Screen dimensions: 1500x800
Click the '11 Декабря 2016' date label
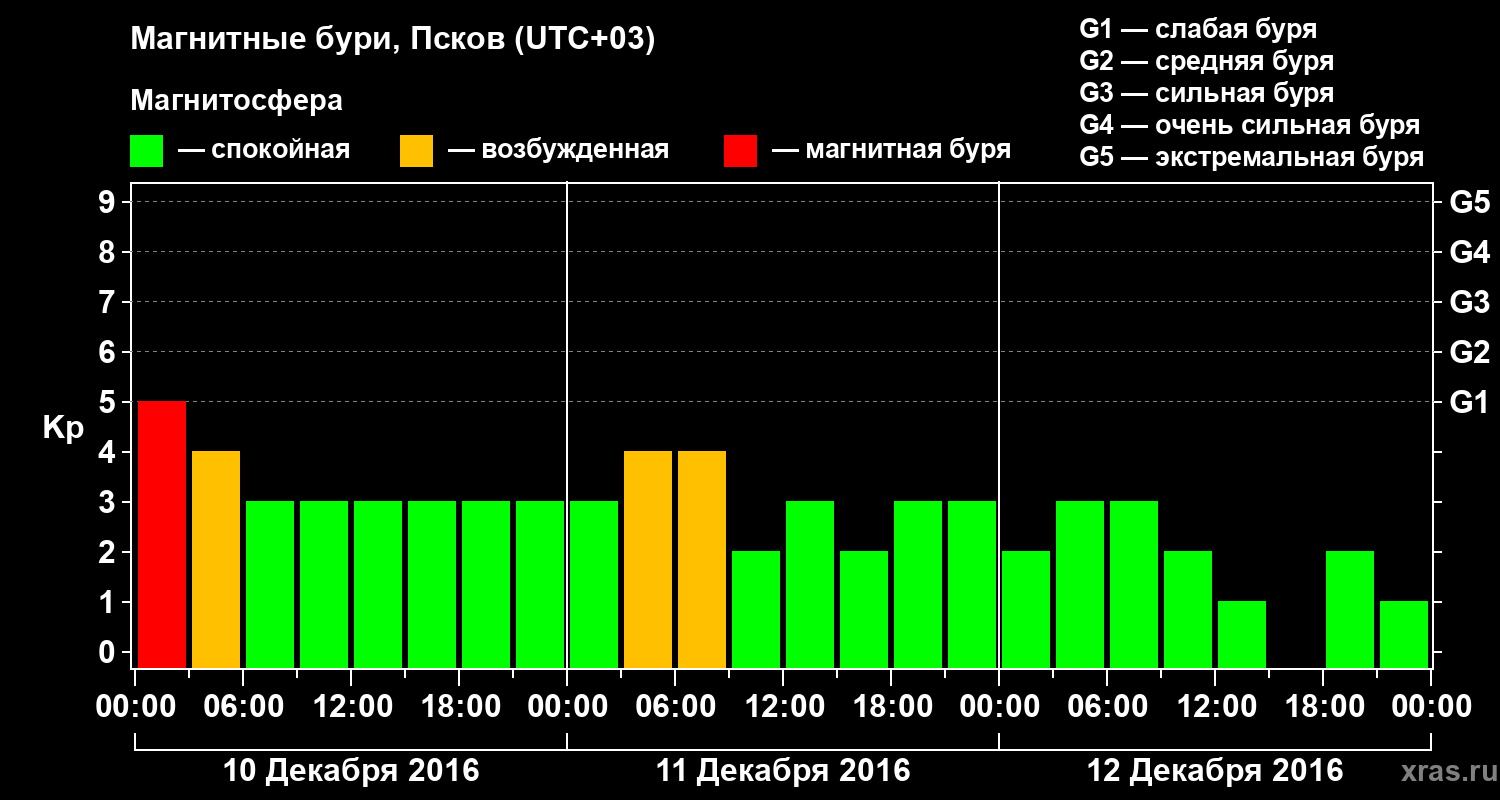click(x=783, y=771)
